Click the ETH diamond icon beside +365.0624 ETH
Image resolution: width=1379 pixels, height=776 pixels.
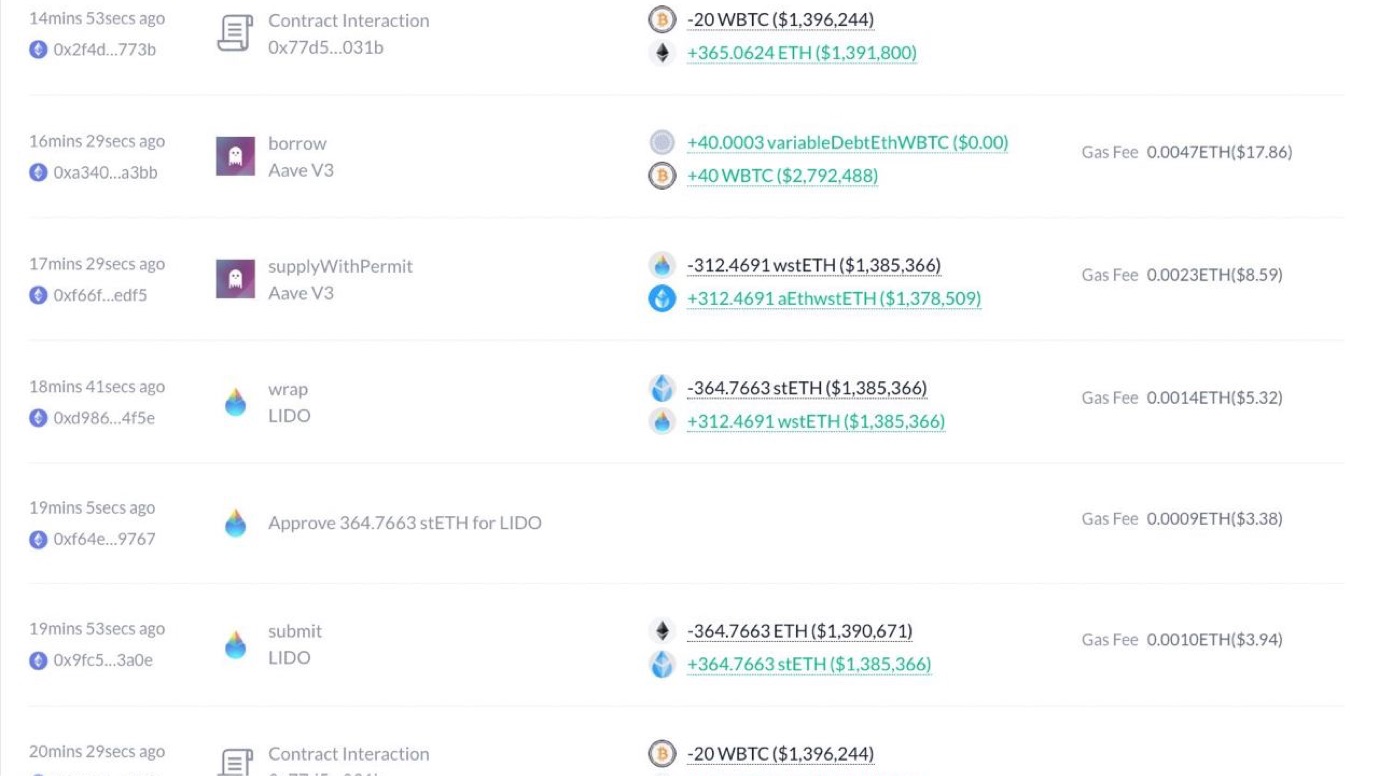click(662, 53)
